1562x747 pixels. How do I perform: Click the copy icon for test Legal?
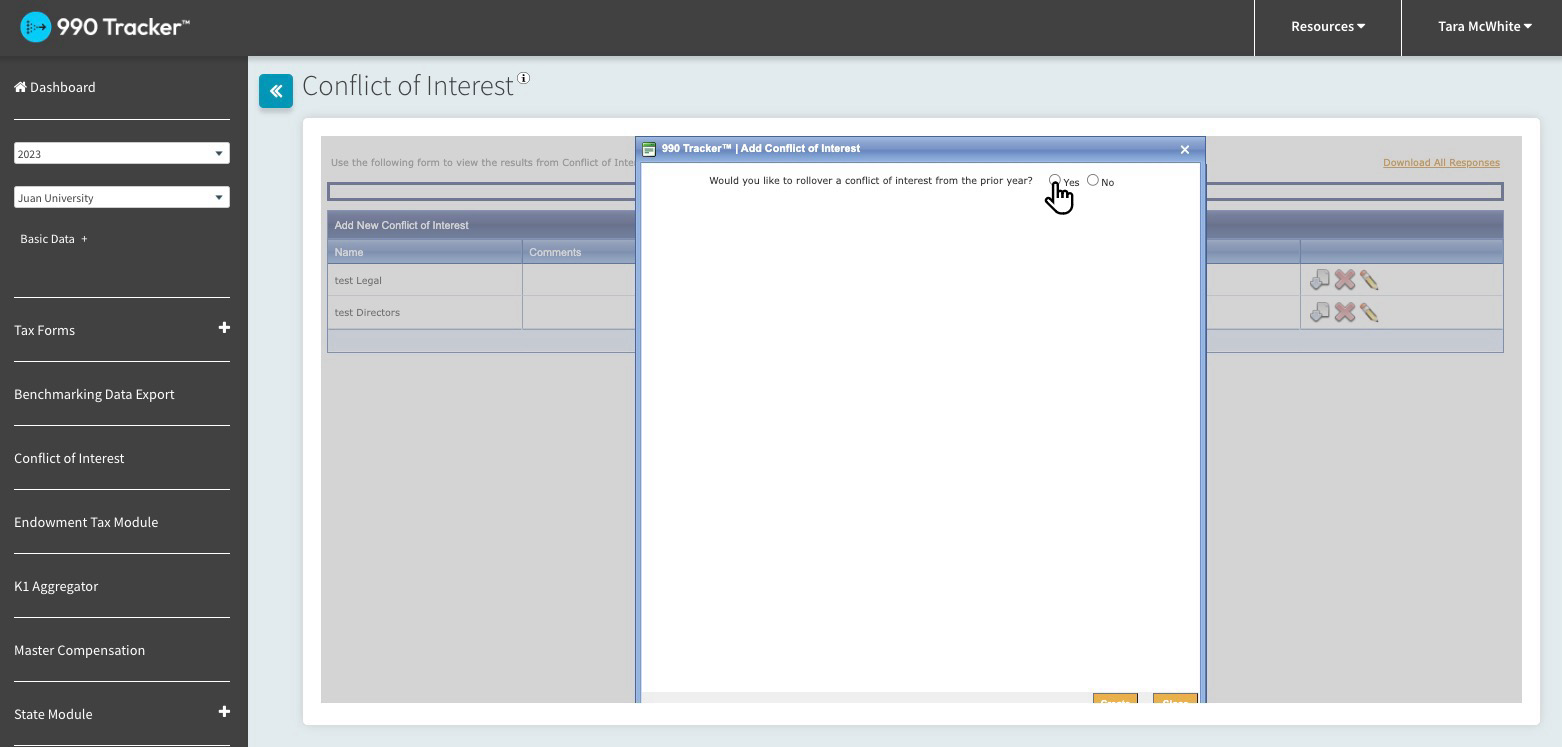tap(1320, 281)
